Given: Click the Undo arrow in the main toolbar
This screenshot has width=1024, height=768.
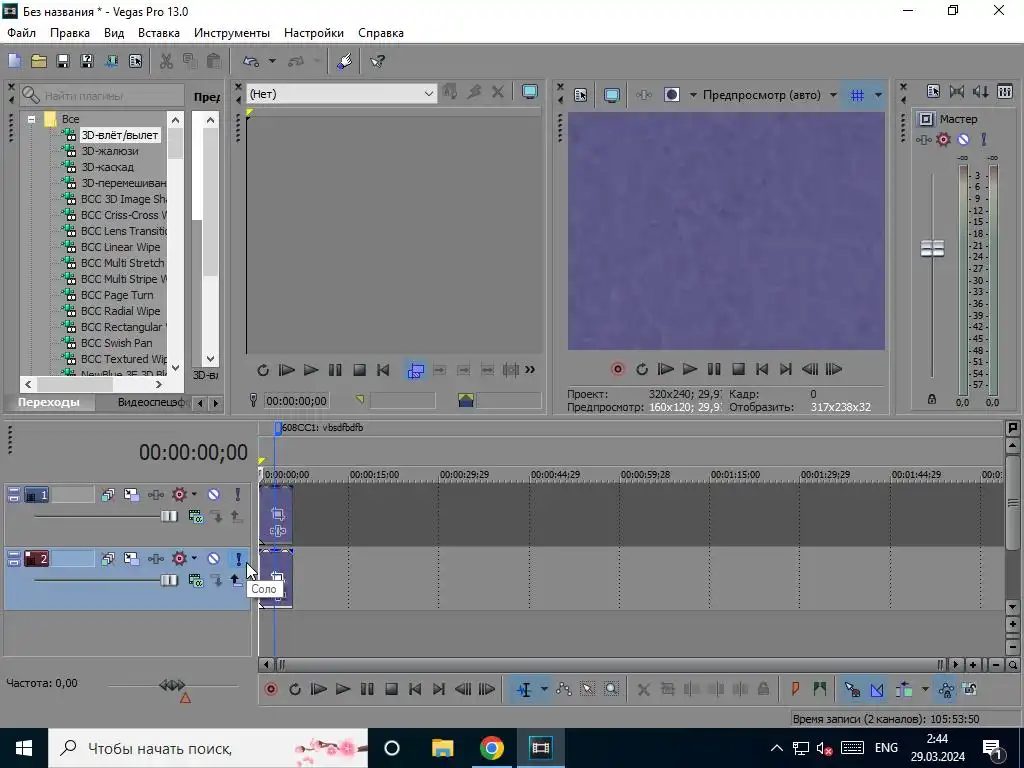Looking at the screenshot, I should click(x=251, y=61).
